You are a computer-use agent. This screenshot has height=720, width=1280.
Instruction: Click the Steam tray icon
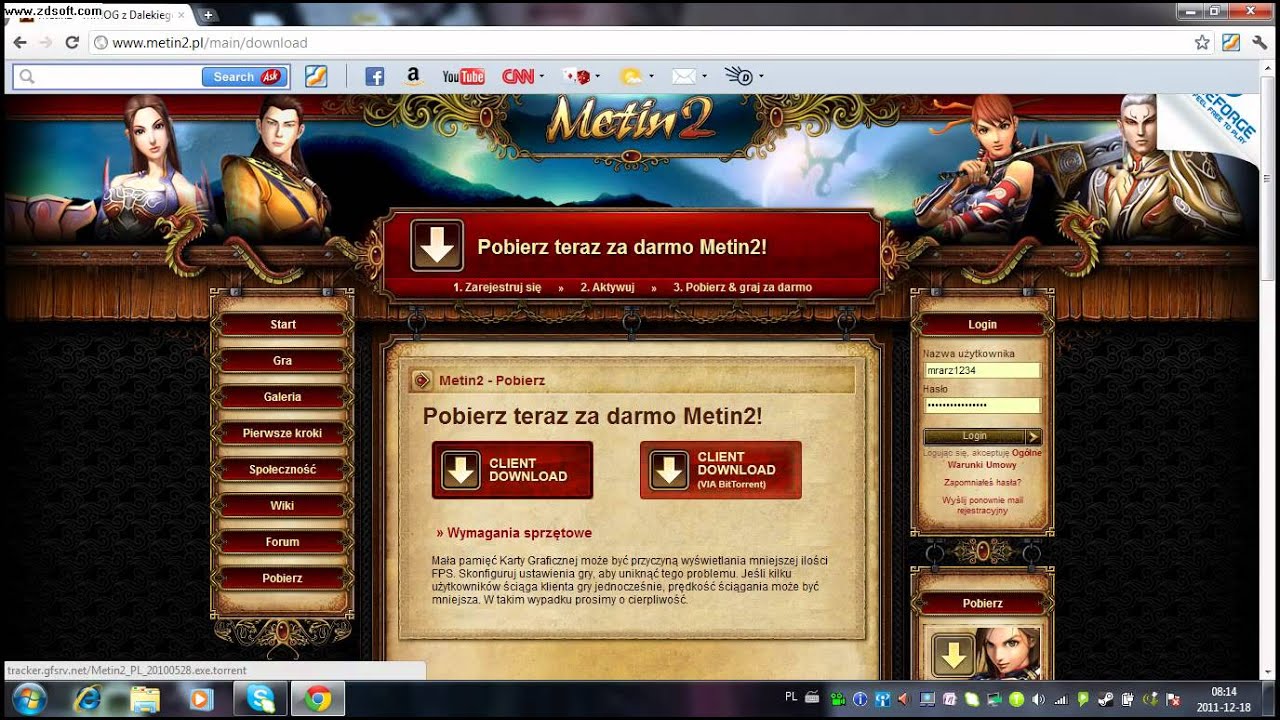tap(1105, 699)
